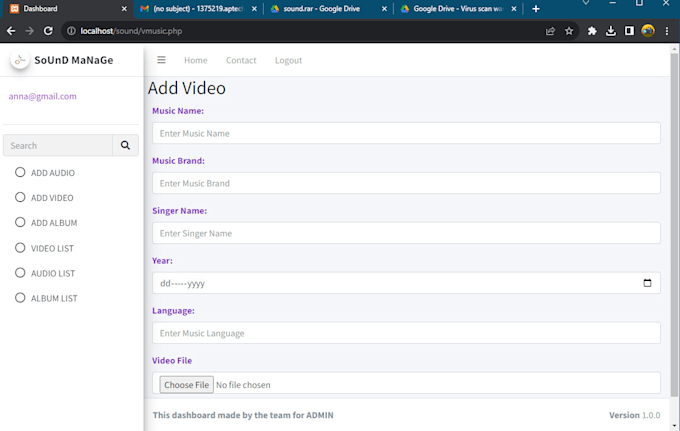Switch to the sound.rar Google Drive tab

point(320,9)
